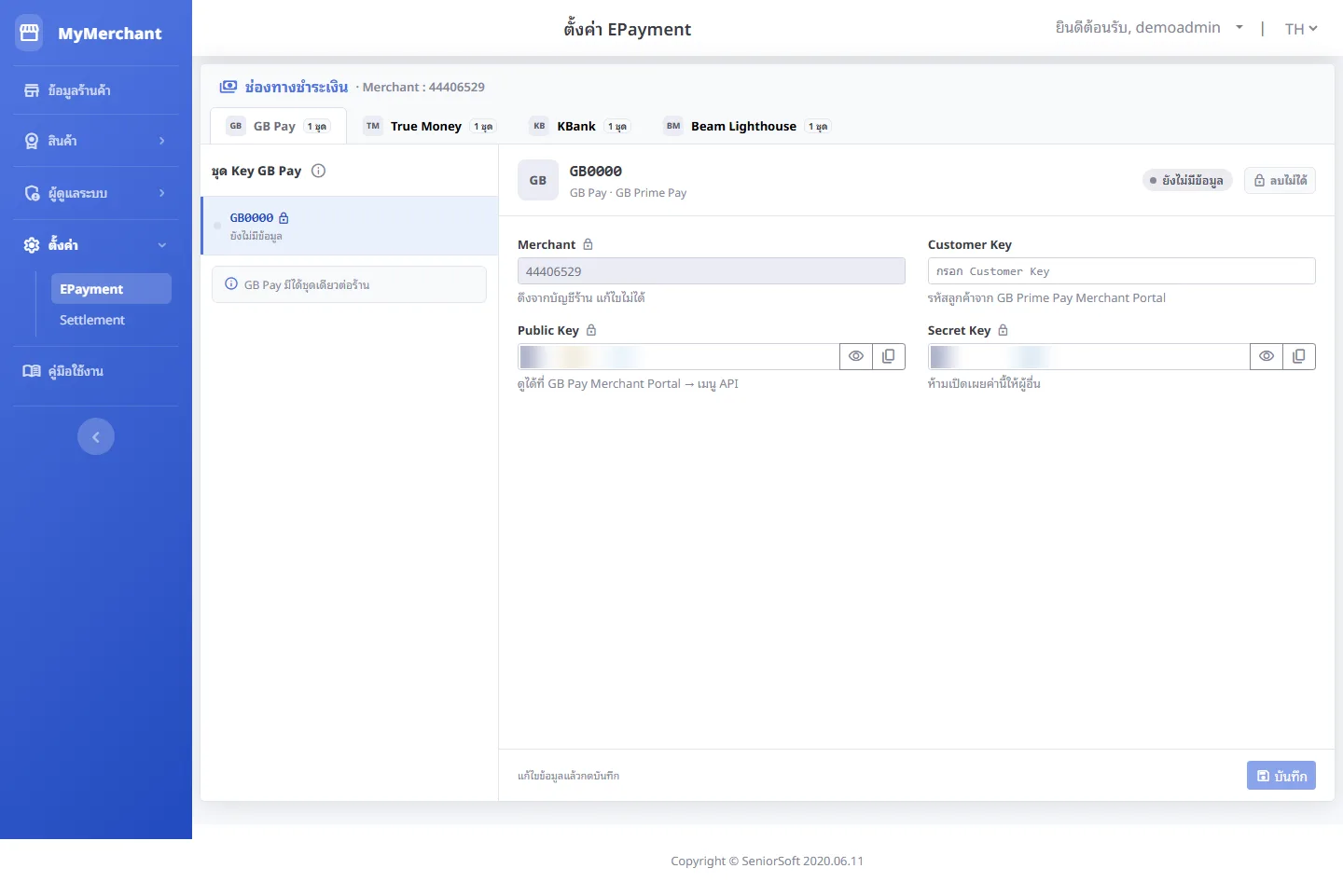Image resolution: width=1343 pixels, height=896 pixels.
Task: Click the Merchant field showing 44406529
Action: [x=712, y=271]
